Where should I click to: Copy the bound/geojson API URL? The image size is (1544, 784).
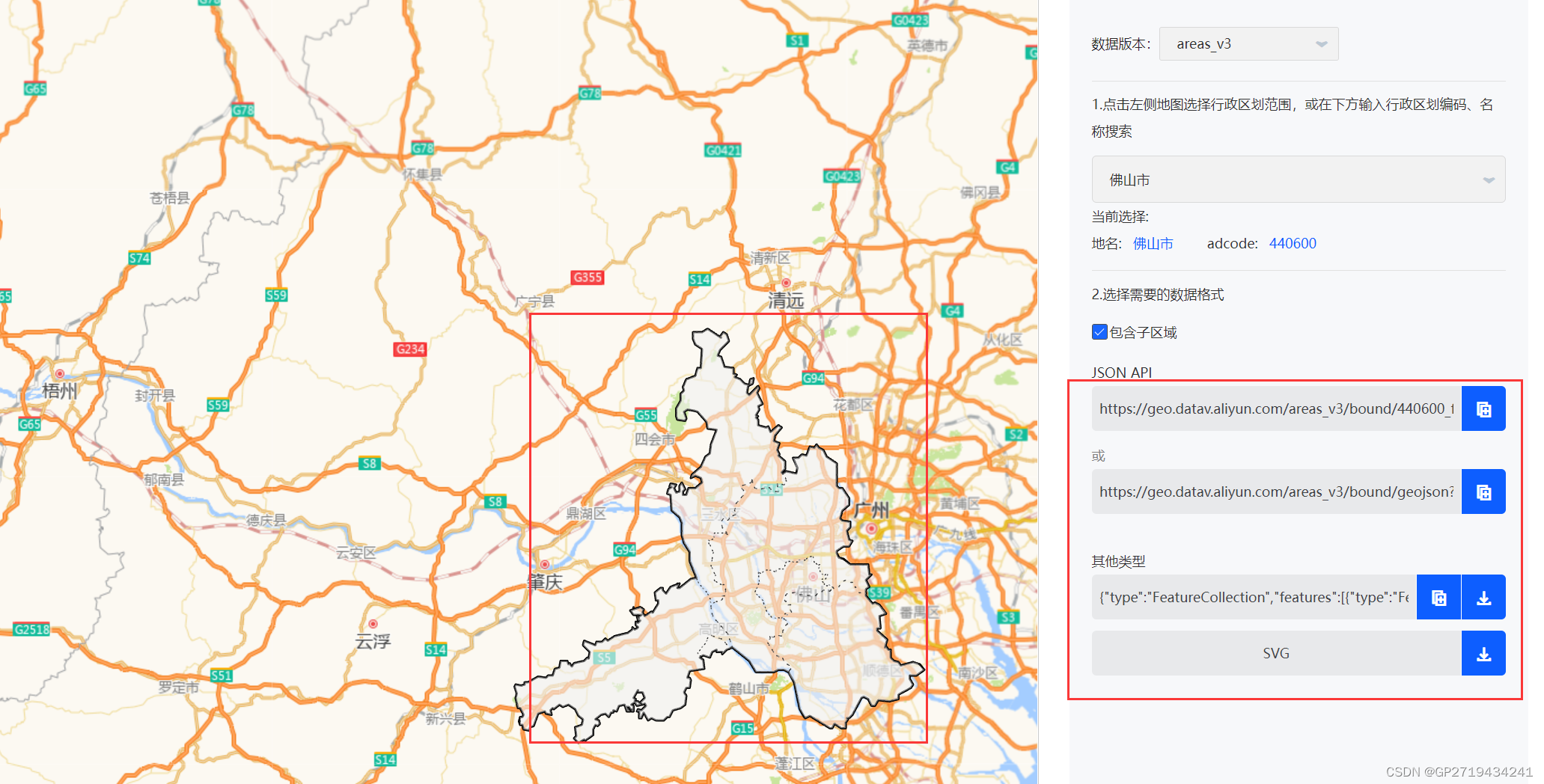click(x=1483, y=492)
